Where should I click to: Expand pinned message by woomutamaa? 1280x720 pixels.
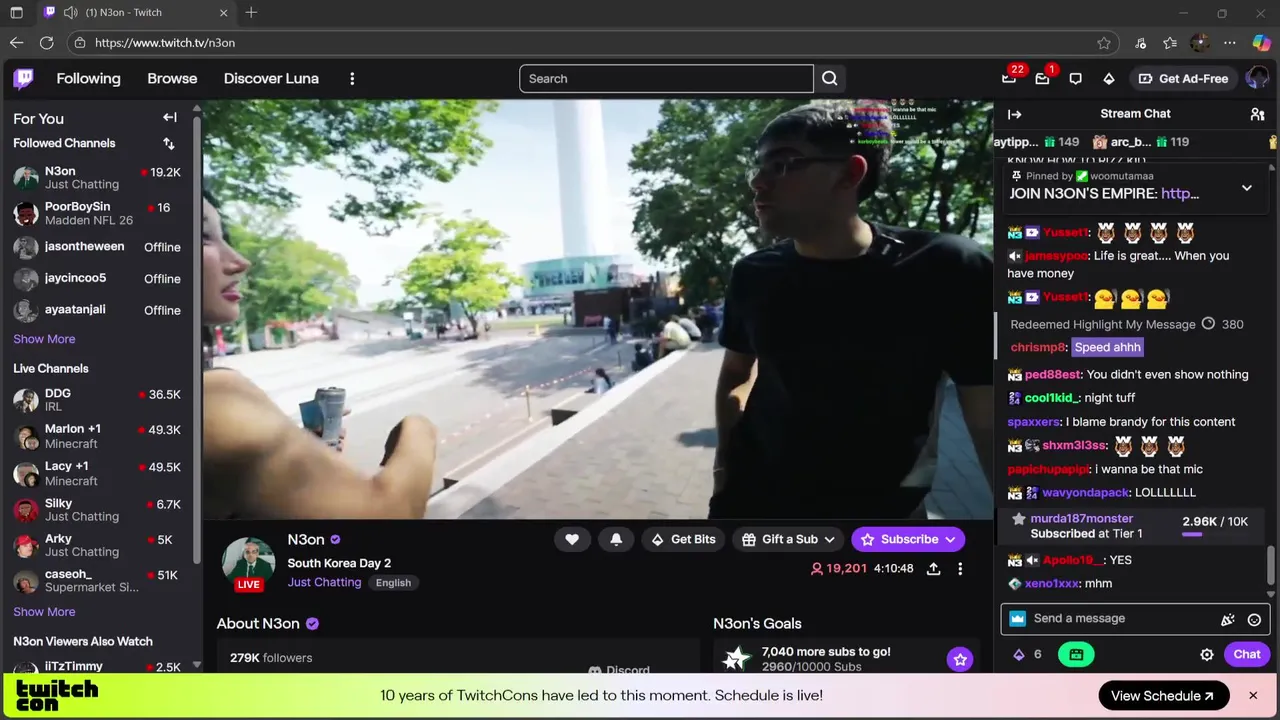[1246, 187]
